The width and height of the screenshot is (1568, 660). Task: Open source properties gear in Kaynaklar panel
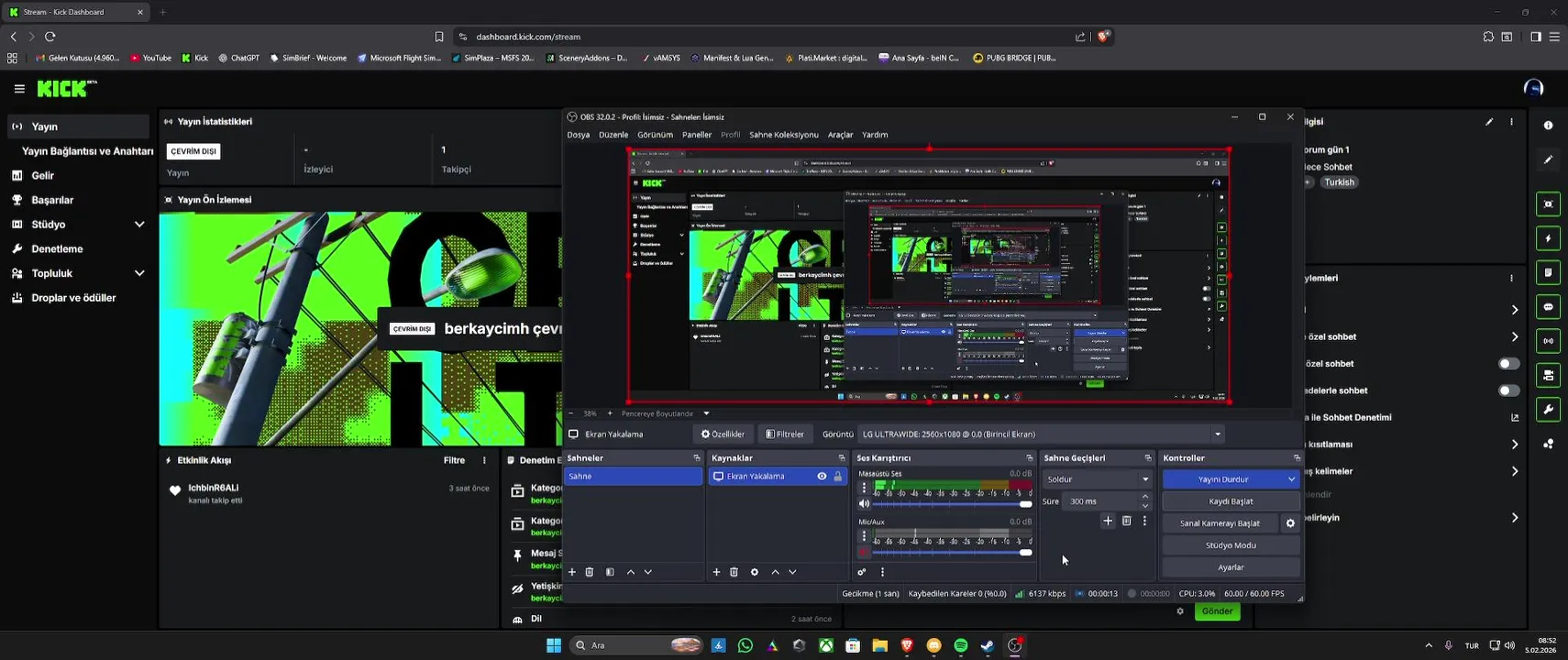click(x=755, y=572)
